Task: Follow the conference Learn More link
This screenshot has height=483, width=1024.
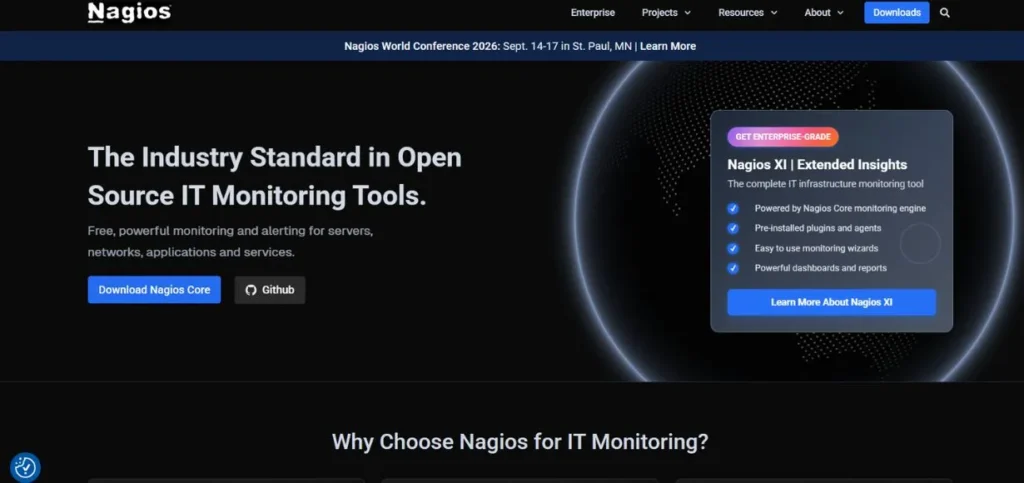Action: click(668, 46)
